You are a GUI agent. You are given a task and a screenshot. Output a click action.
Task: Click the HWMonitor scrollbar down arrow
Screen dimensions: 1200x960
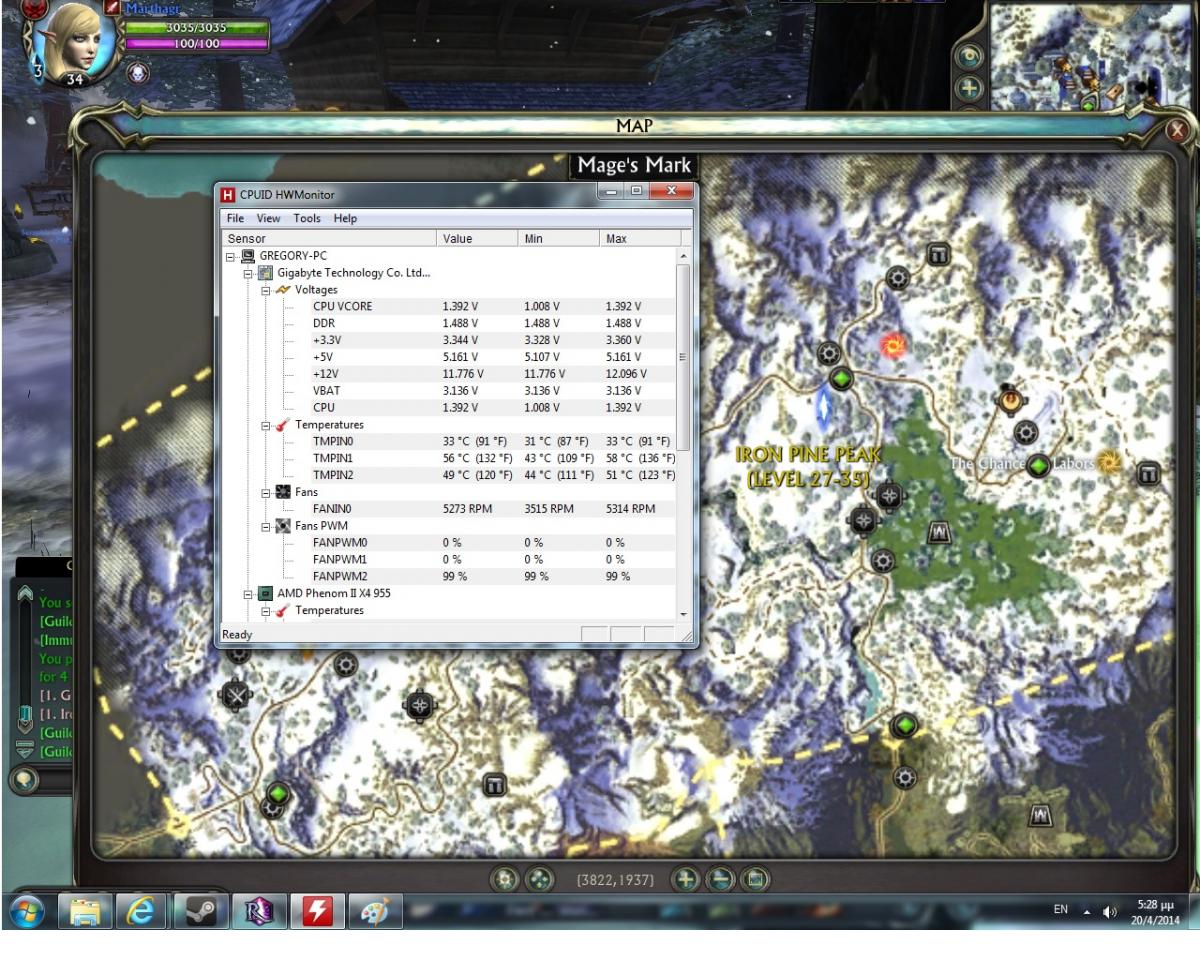click(x=684, y=613)
